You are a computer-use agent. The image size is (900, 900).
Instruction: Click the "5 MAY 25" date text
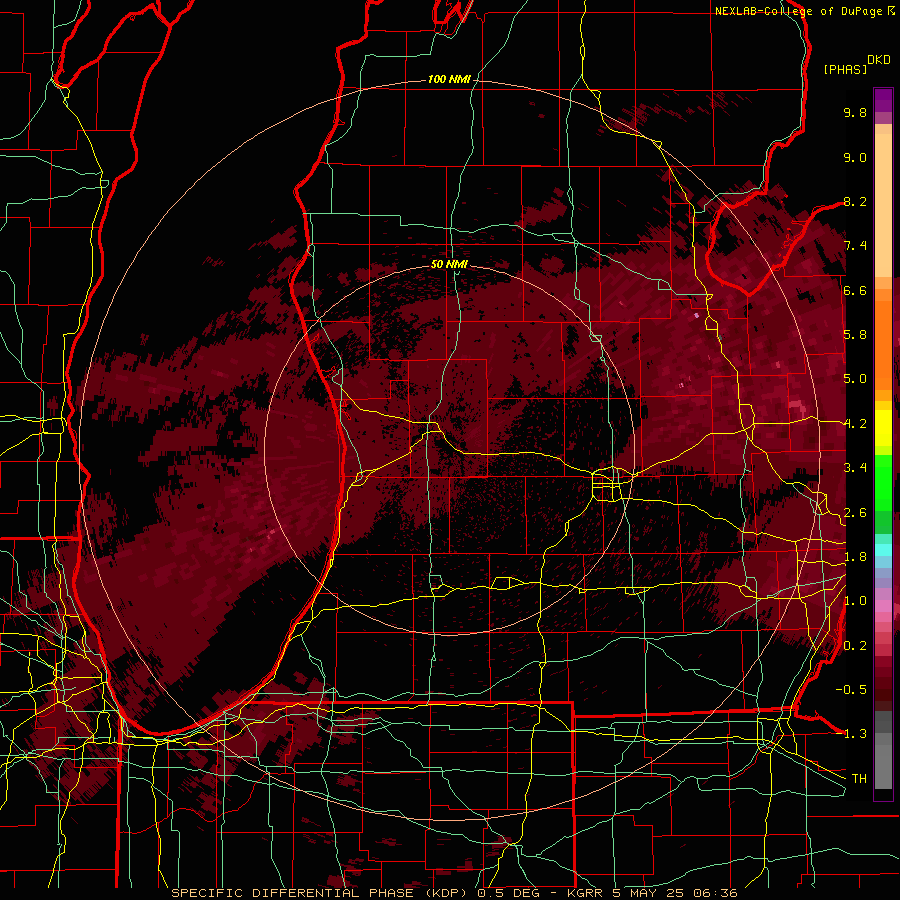(x=646, y=893)
